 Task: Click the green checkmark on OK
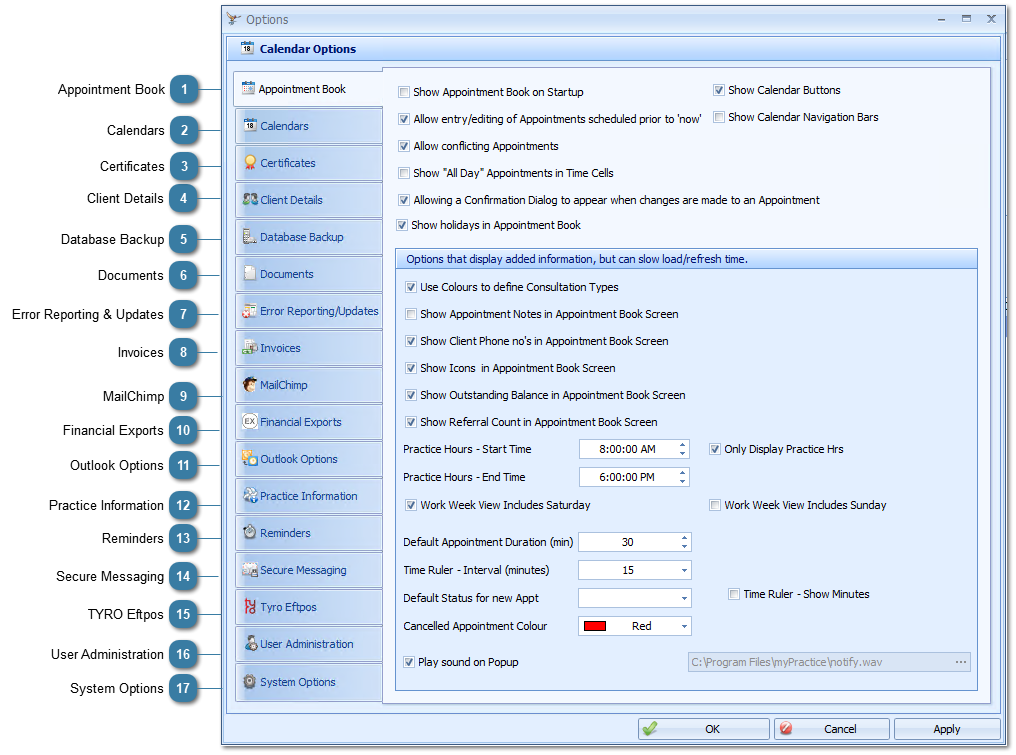(650, 729)
